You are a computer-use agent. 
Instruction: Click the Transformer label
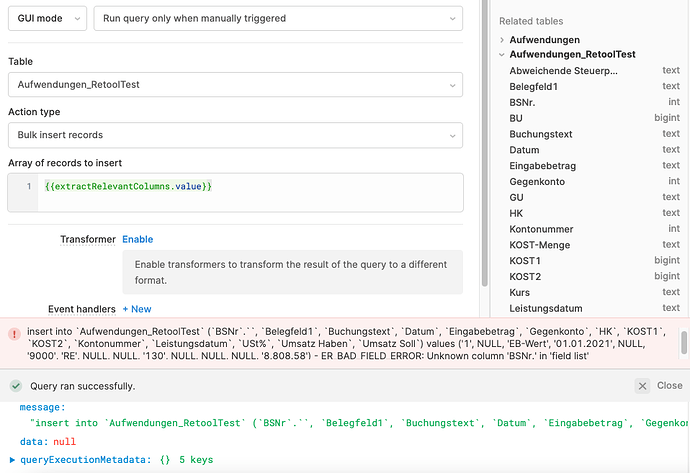(x=88, y=239)
